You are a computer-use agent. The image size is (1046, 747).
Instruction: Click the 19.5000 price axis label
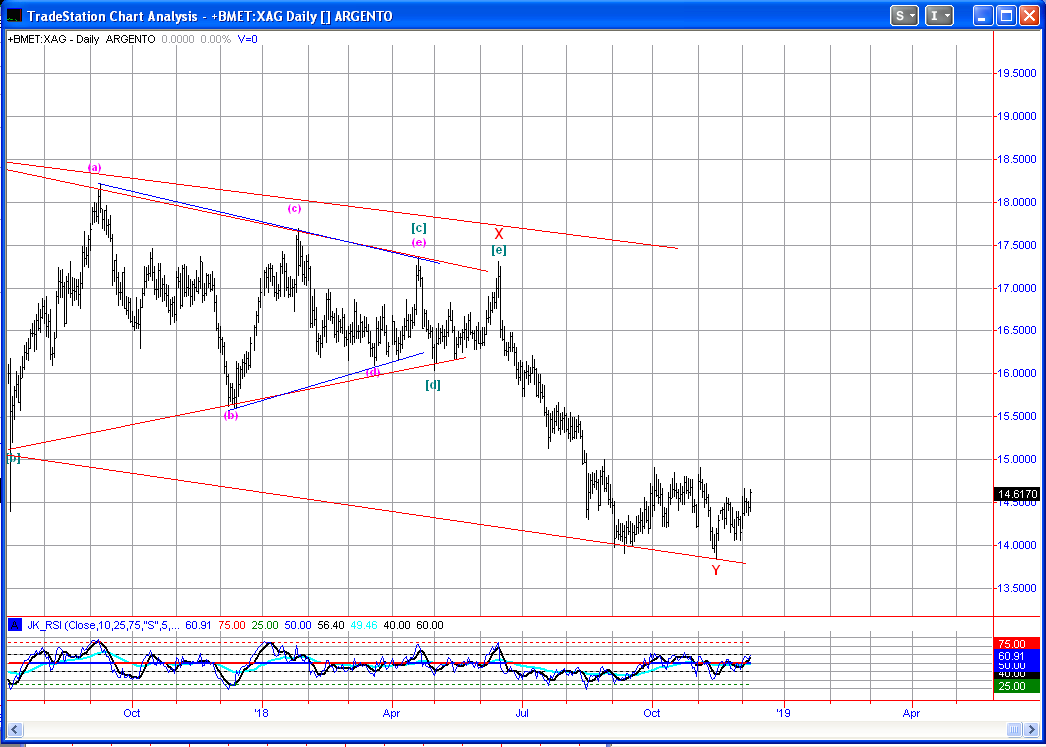tap(1017, 73)
